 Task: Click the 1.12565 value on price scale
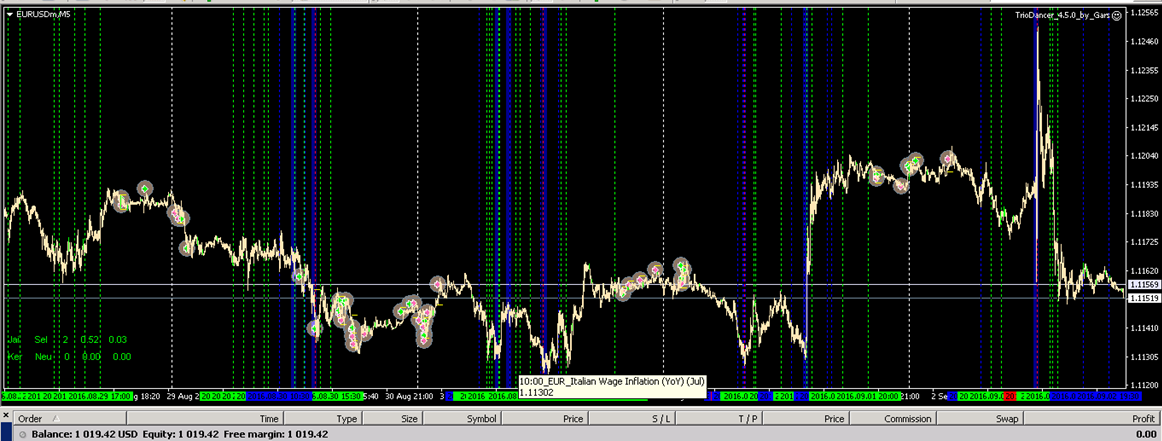click(1145, 13)
